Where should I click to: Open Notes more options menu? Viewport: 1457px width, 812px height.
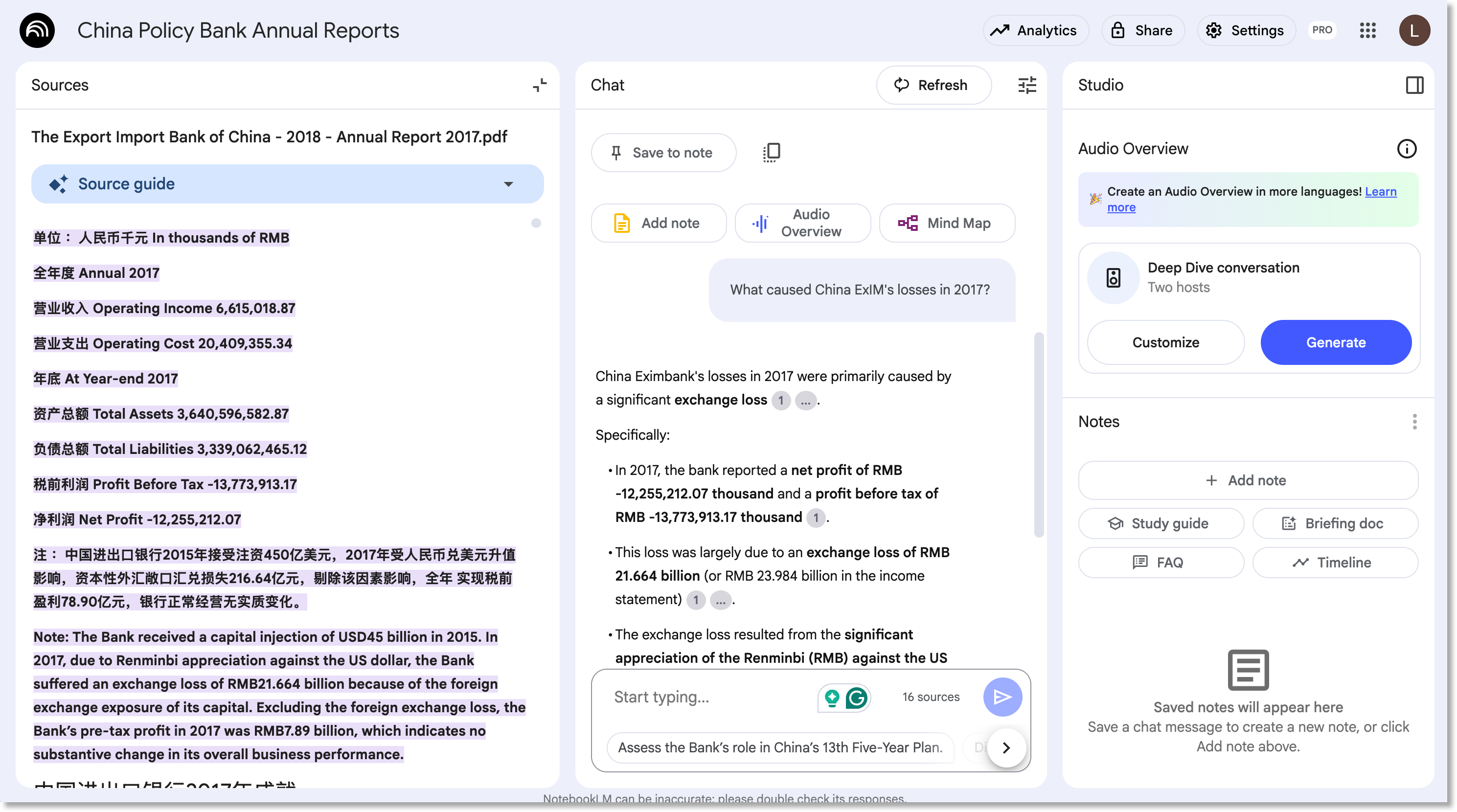point(1414,421)
